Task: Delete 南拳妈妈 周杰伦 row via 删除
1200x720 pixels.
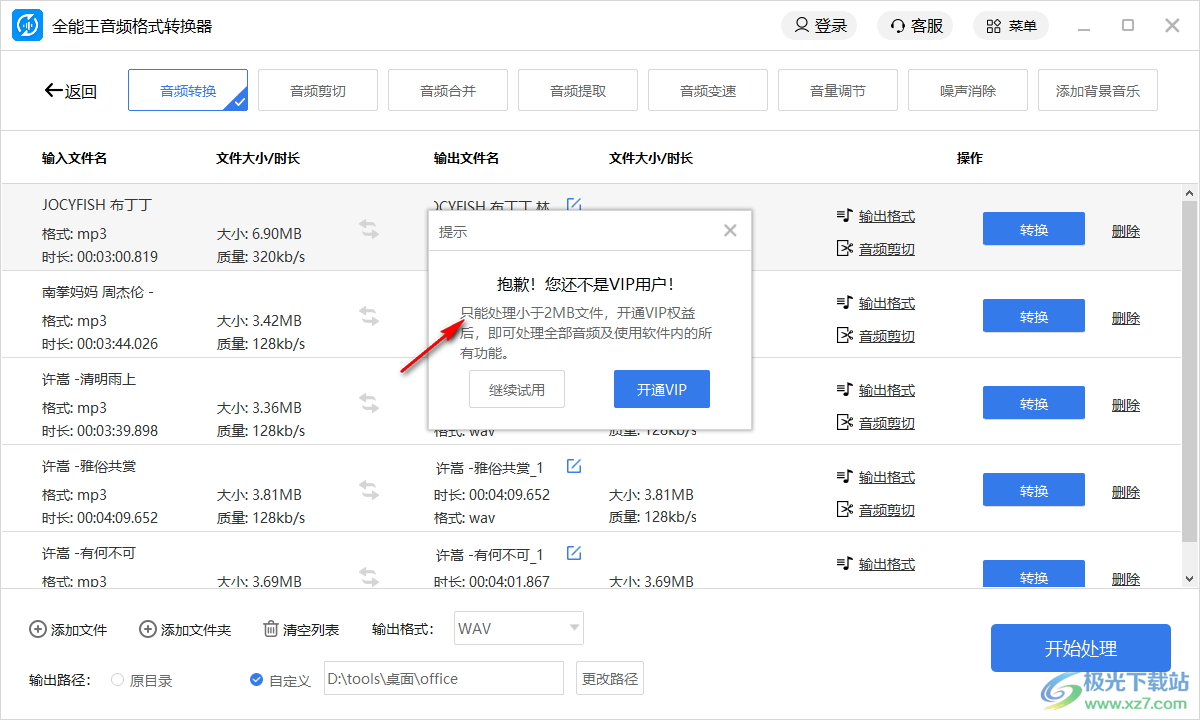Action: point(1126,318)
